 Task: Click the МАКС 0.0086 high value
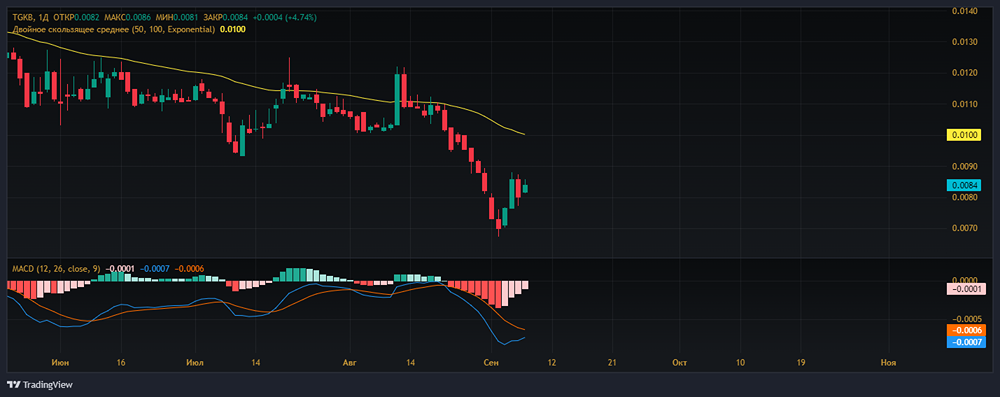pyautogui.click(x=128, y=17)
